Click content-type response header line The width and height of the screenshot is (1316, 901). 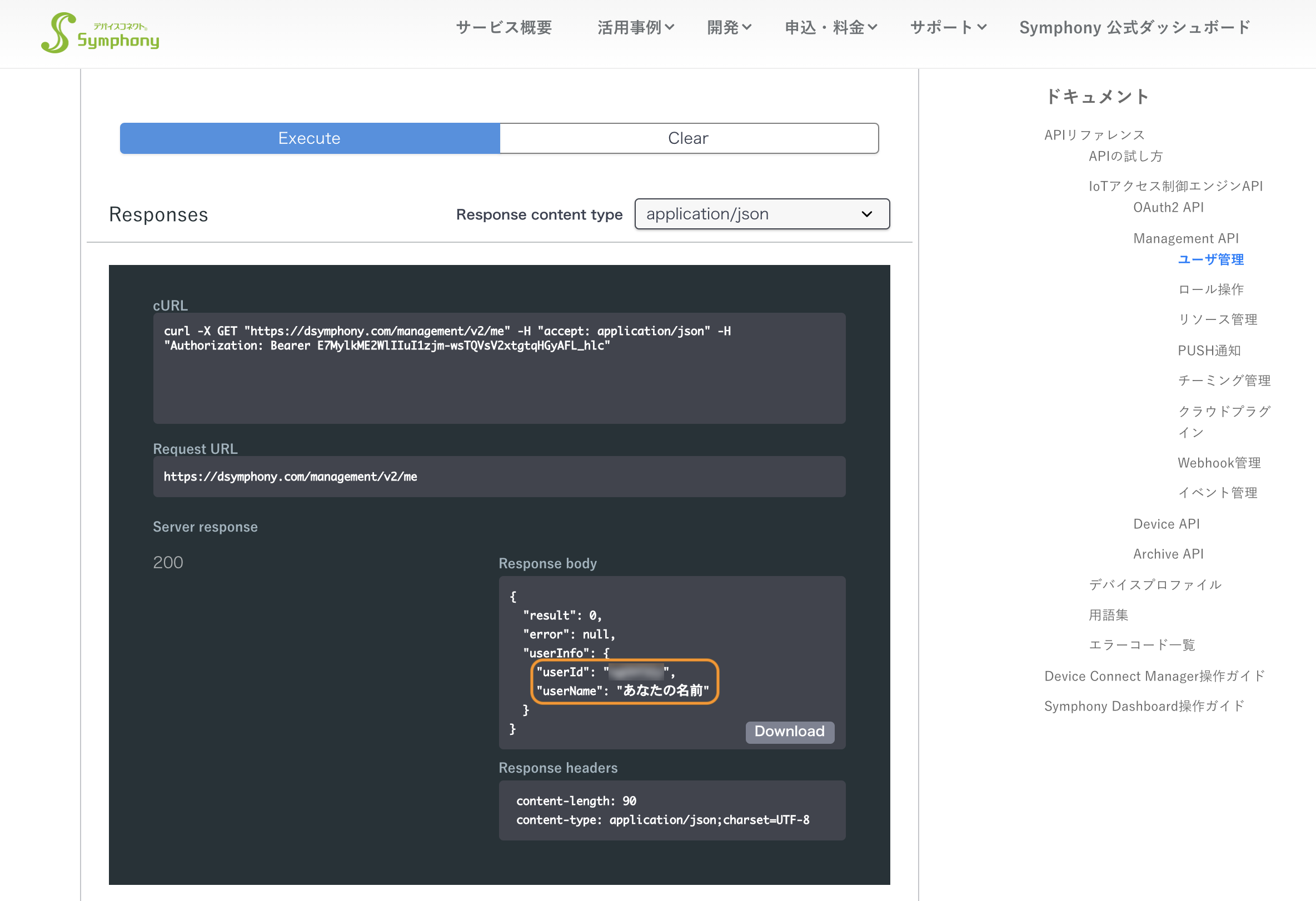pos(662,819)
